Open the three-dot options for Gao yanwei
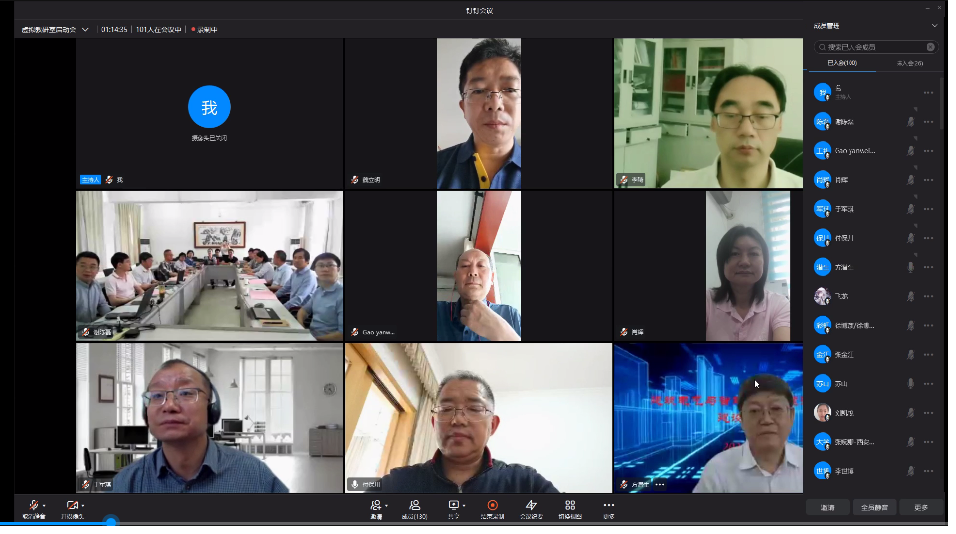The image size is (956, 534). click(928, 151)
